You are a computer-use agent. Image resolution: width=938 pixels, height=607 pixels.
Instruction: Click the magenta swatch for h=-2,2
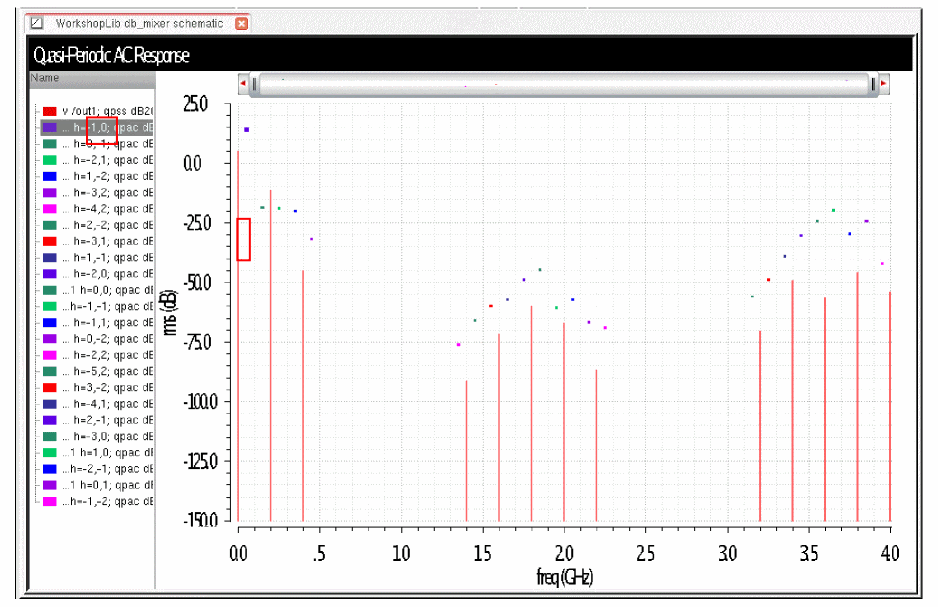[50, 355]
